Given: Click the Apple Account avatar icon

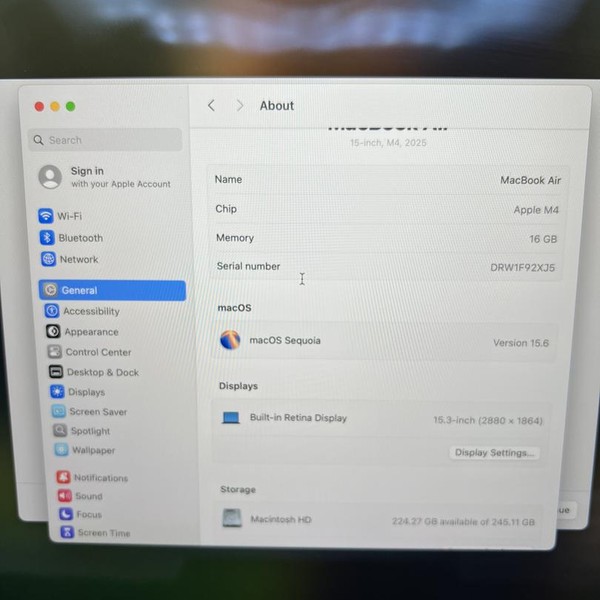Looking at the screenshot, I should click(50, 177).
